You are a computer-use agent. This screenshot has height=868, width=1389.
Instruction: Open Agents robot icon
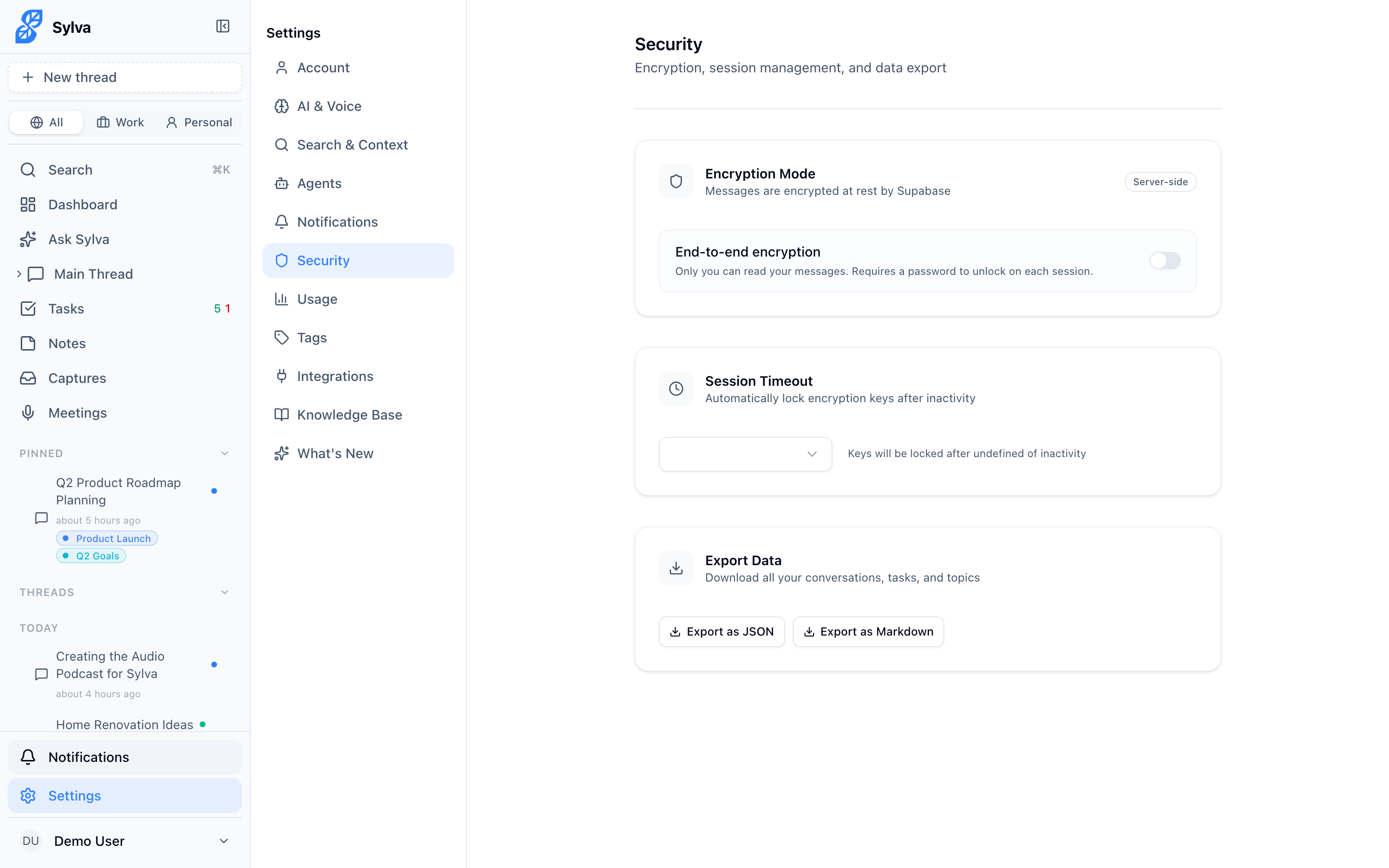click(x=281, y=183)
